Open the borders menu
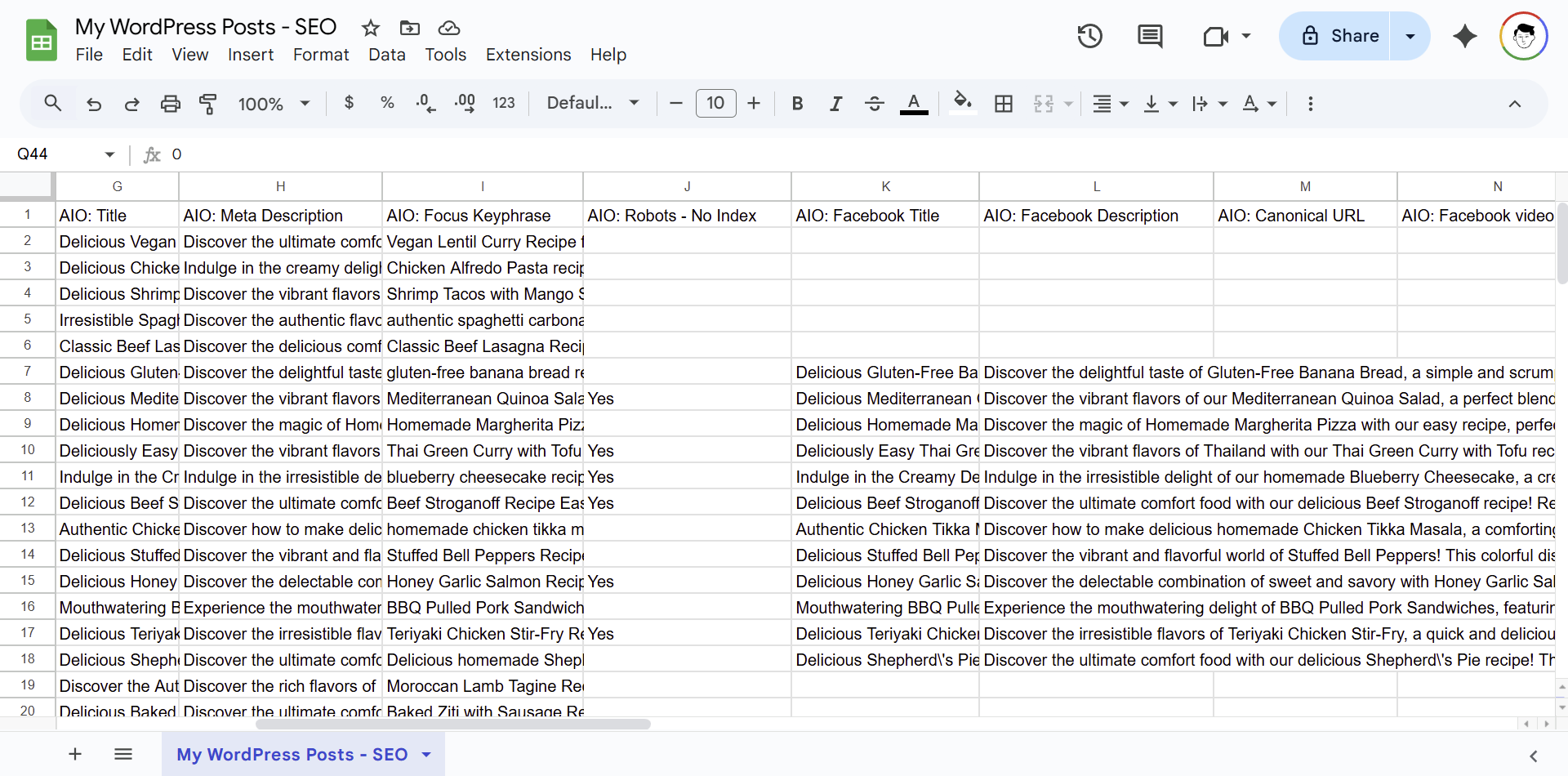Screen dimensions: 1568x776 [1004, 103]
